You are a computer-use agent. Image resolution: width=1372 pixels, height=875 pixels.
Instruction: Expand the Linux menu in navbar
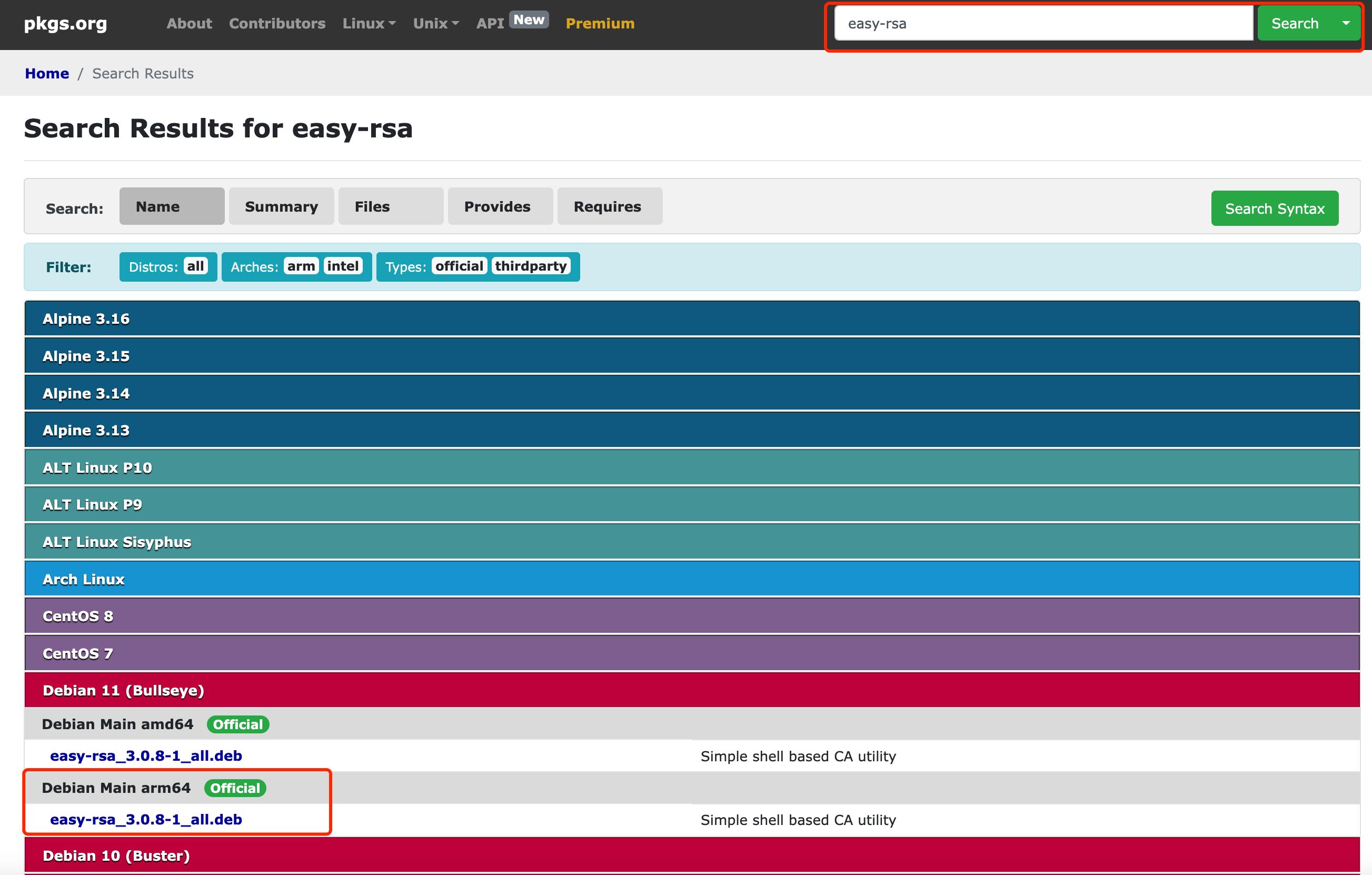(369, 23)
